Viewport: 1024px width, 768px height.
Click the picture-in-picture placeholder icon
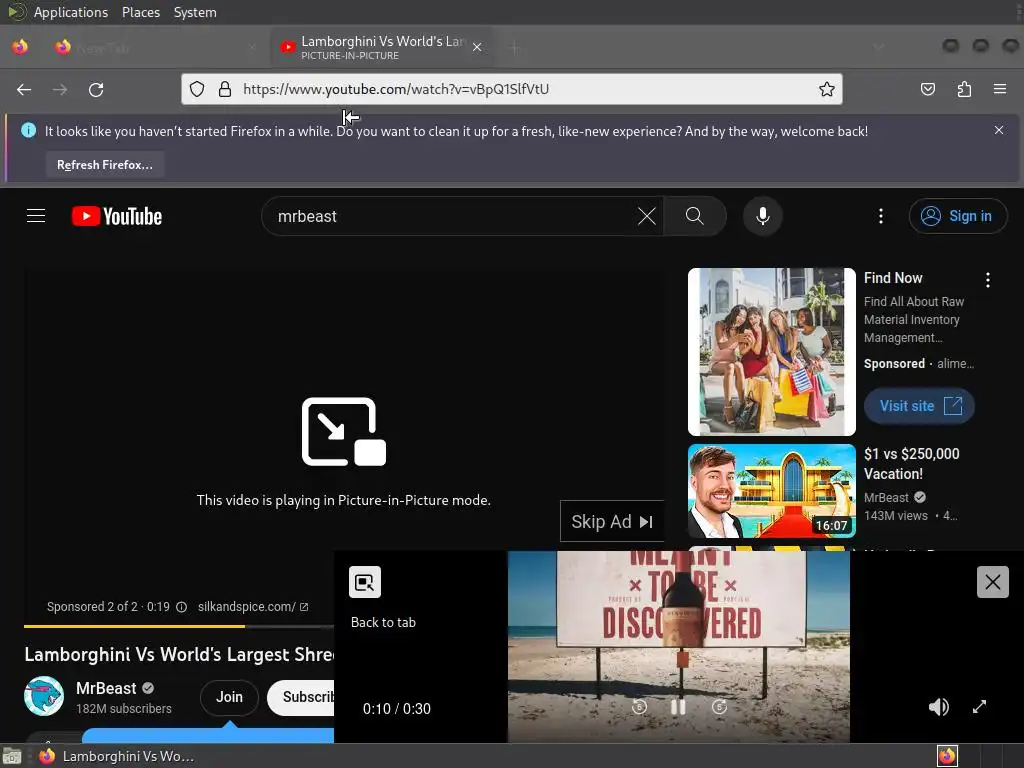pyautogui.click(x=344, y=432)
